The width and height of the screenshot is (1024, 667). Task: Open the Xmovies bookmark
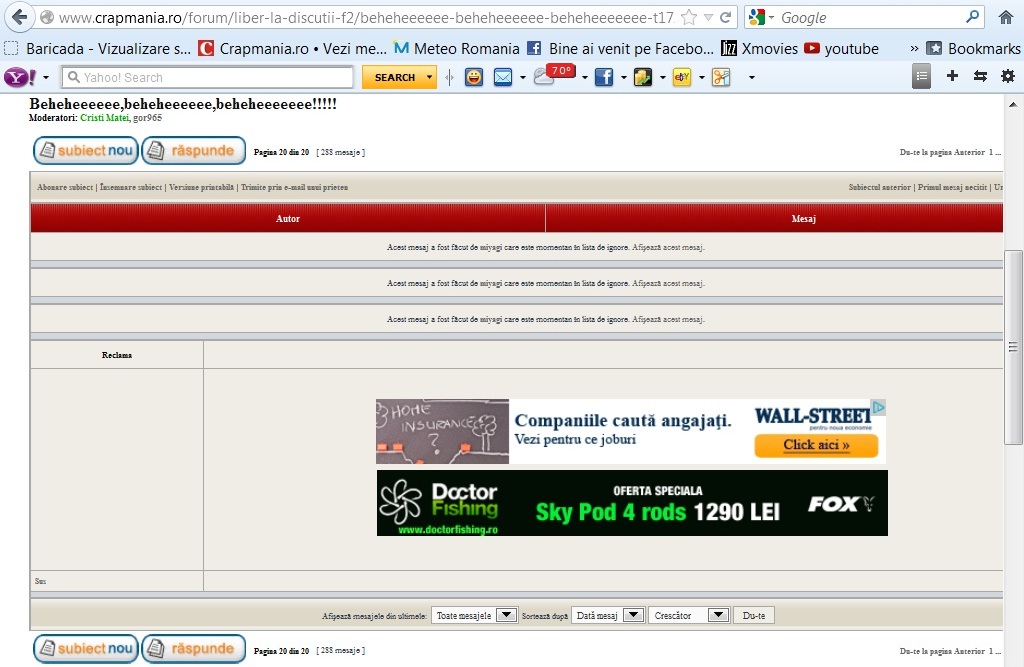point(760,48)
